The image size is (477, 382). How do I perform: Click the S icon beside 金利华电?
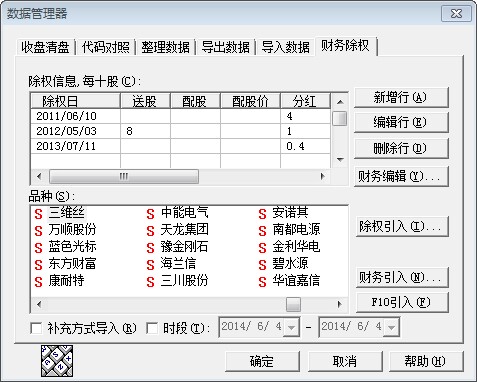[x=263, y=248]
